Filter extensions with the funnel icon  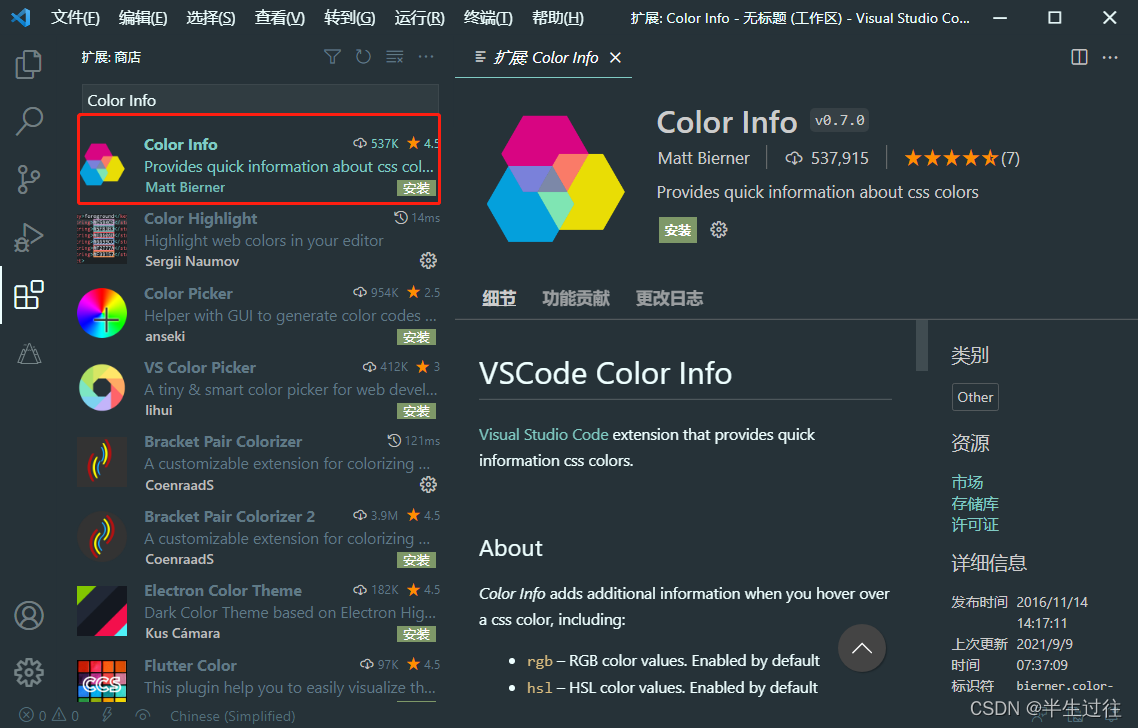click(x=332, y=57)
